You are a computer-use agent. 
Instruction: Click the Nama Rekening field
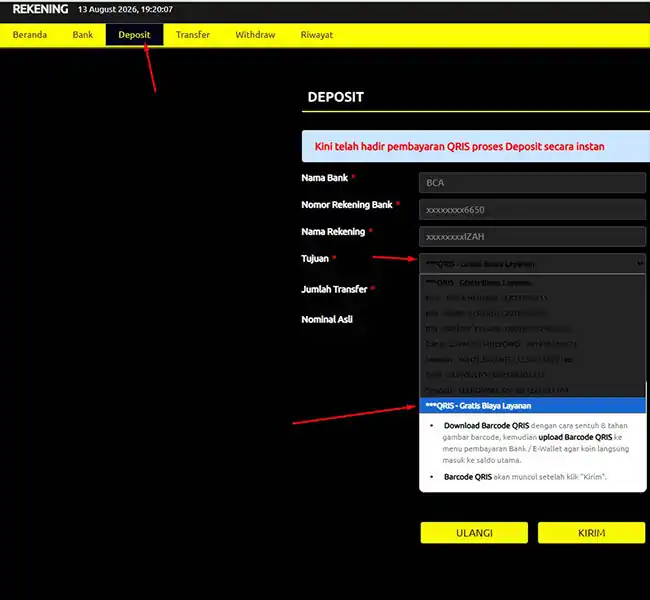[532, 237]
